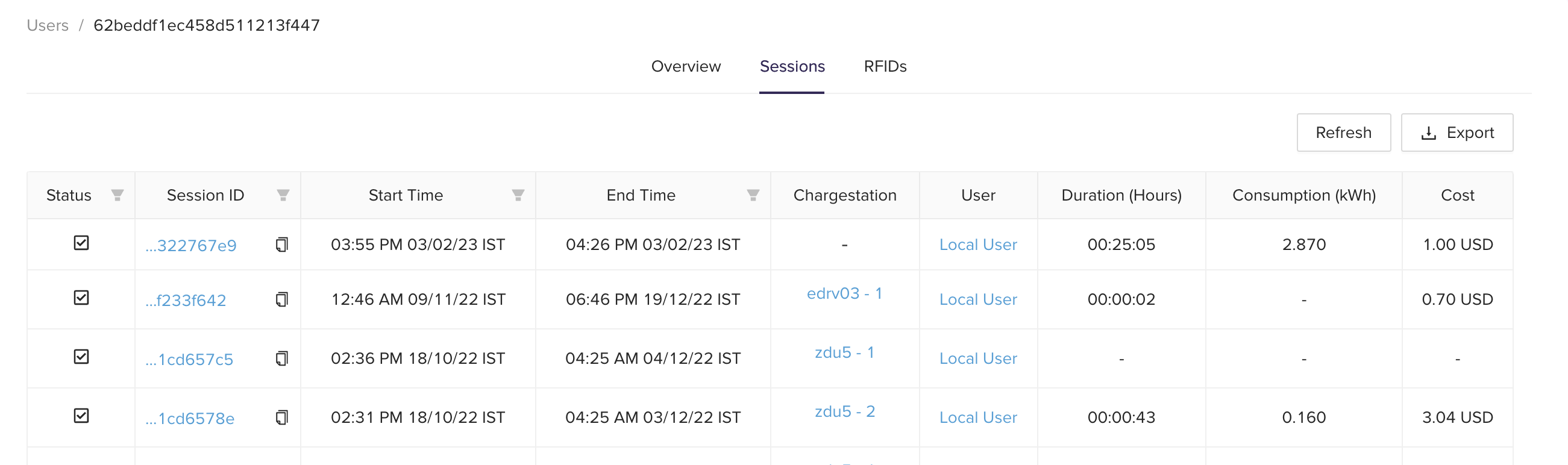
Task: Select end time 06:46 PM 19/12/22 IST
Action: click(653, 299)
